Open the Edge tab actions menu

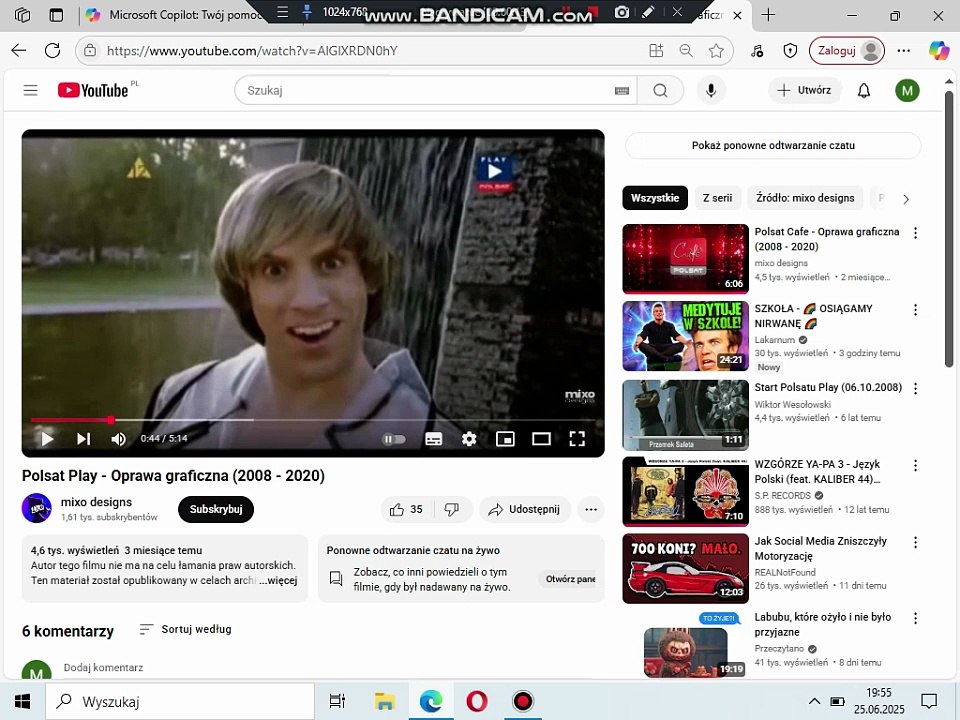[56, 15]
